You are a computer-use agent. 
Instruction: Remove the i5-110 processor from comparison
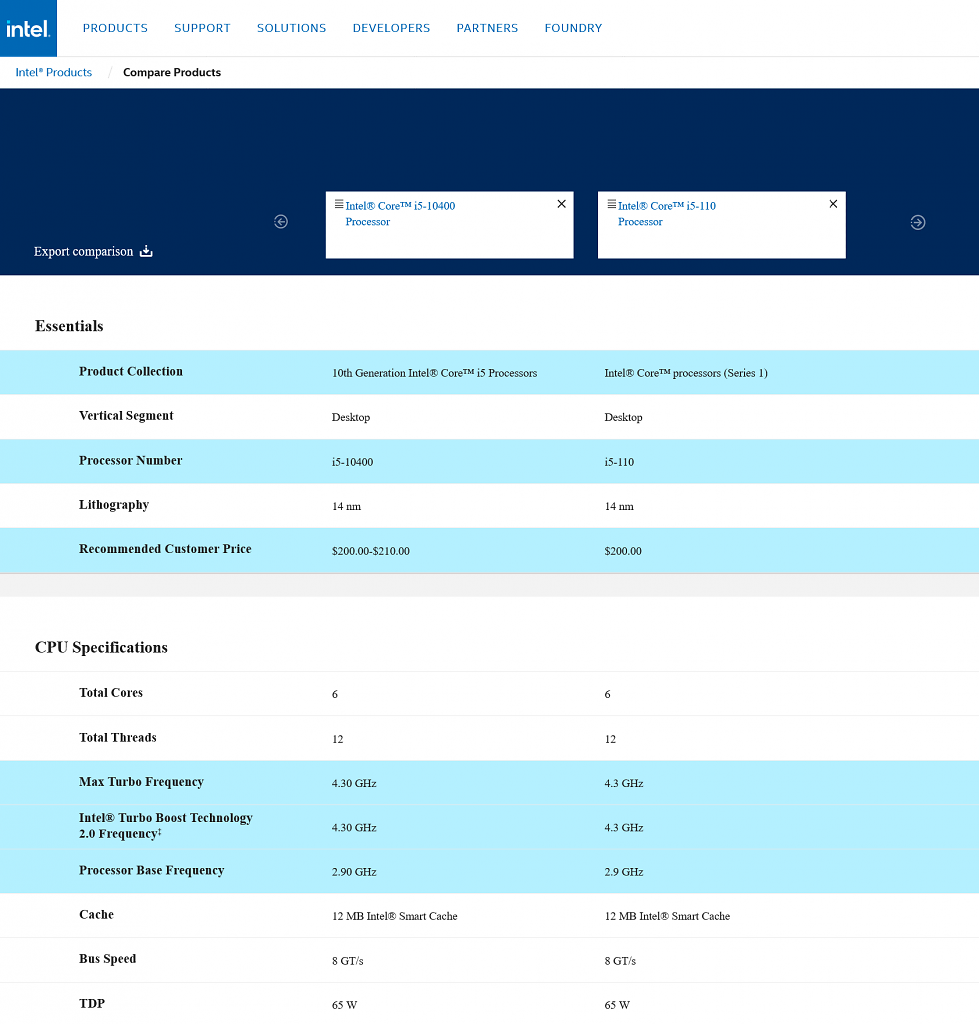[833, 204]
